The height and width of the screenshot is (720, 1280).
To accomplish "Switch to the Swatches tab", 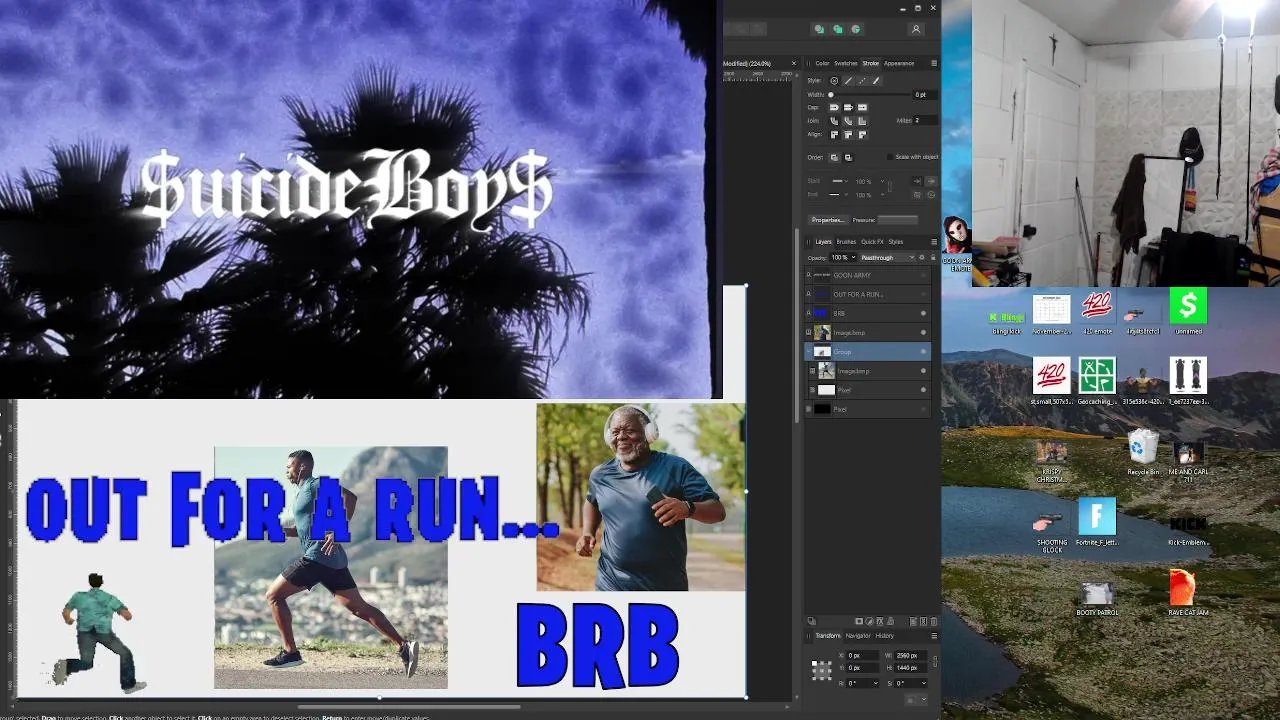I will (x=846, y=63).
